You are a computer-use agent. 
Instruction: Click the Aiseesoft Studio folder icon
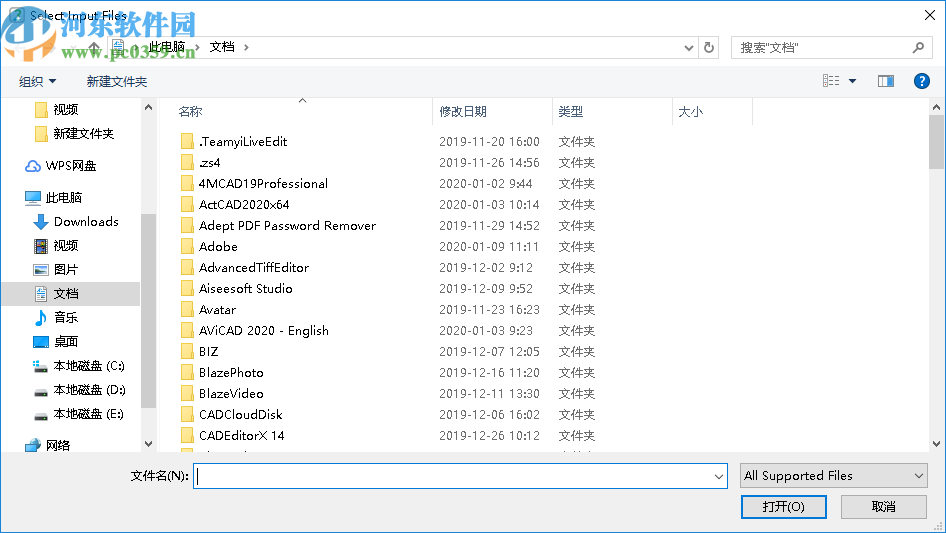pyautogui.click(x=188, y=289)
